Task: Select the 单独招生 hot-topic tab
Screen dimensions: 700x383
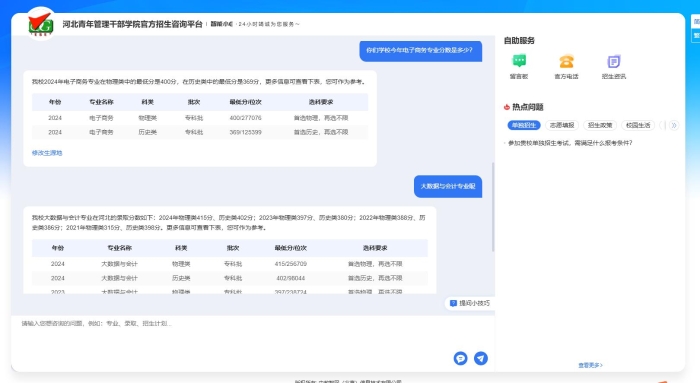Action: [x=524, y=125]
